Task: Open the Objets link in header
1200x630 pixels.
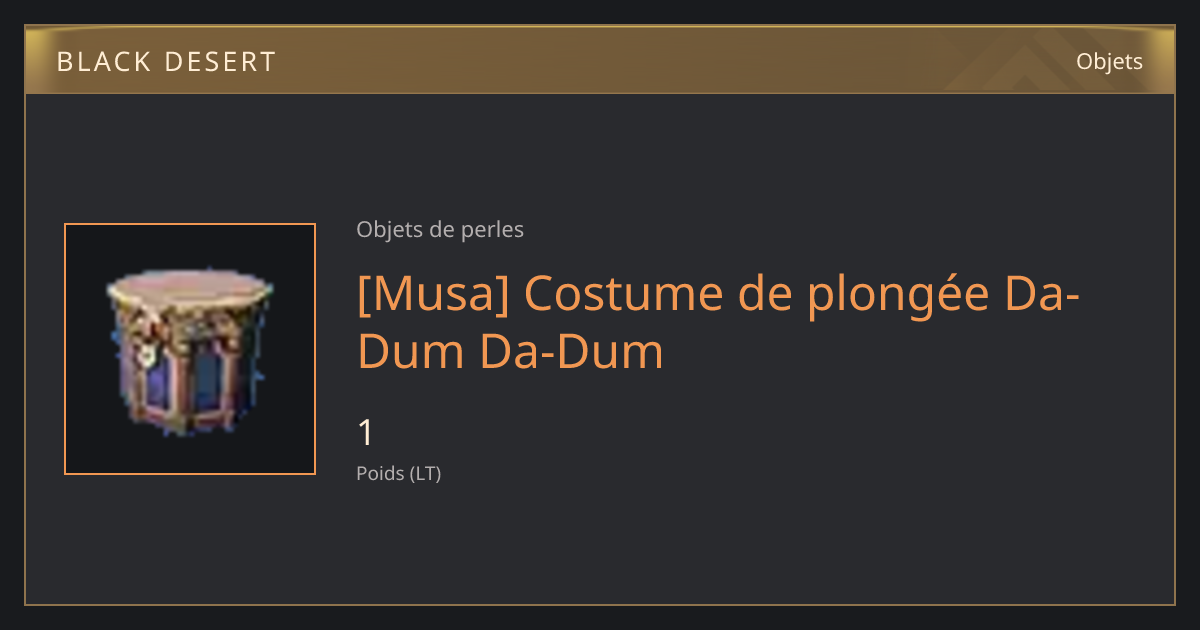Action: click(1109, 61)
